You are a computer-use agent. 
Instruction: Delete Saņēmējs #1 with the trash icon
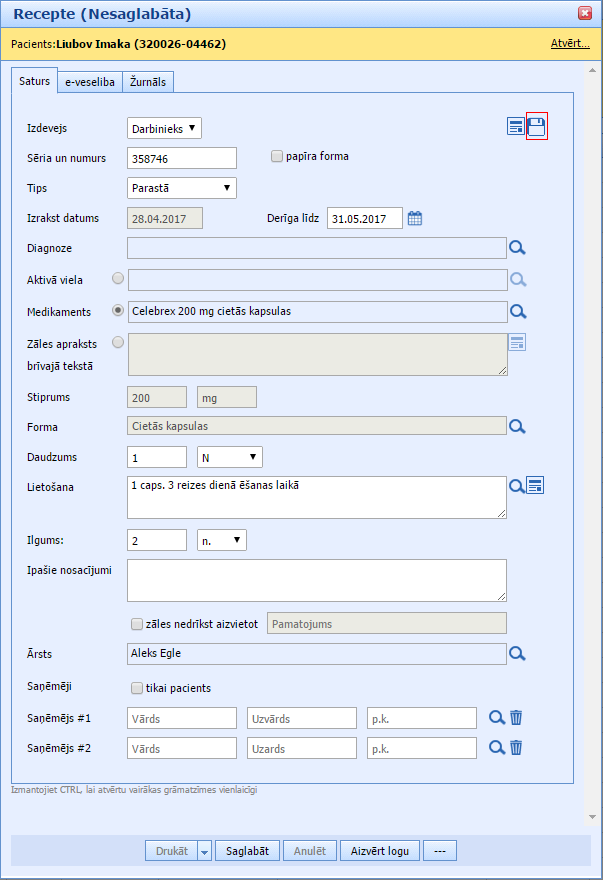point(516,717)
